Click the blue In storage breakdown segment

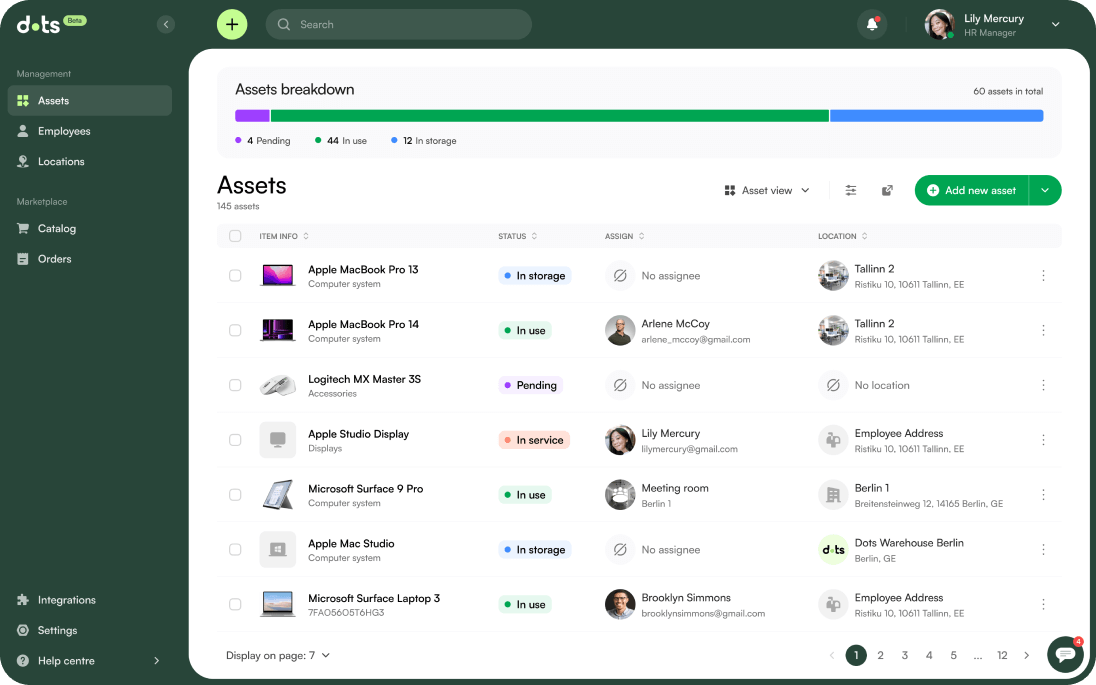pyautogui.click(x=937, y=116)
